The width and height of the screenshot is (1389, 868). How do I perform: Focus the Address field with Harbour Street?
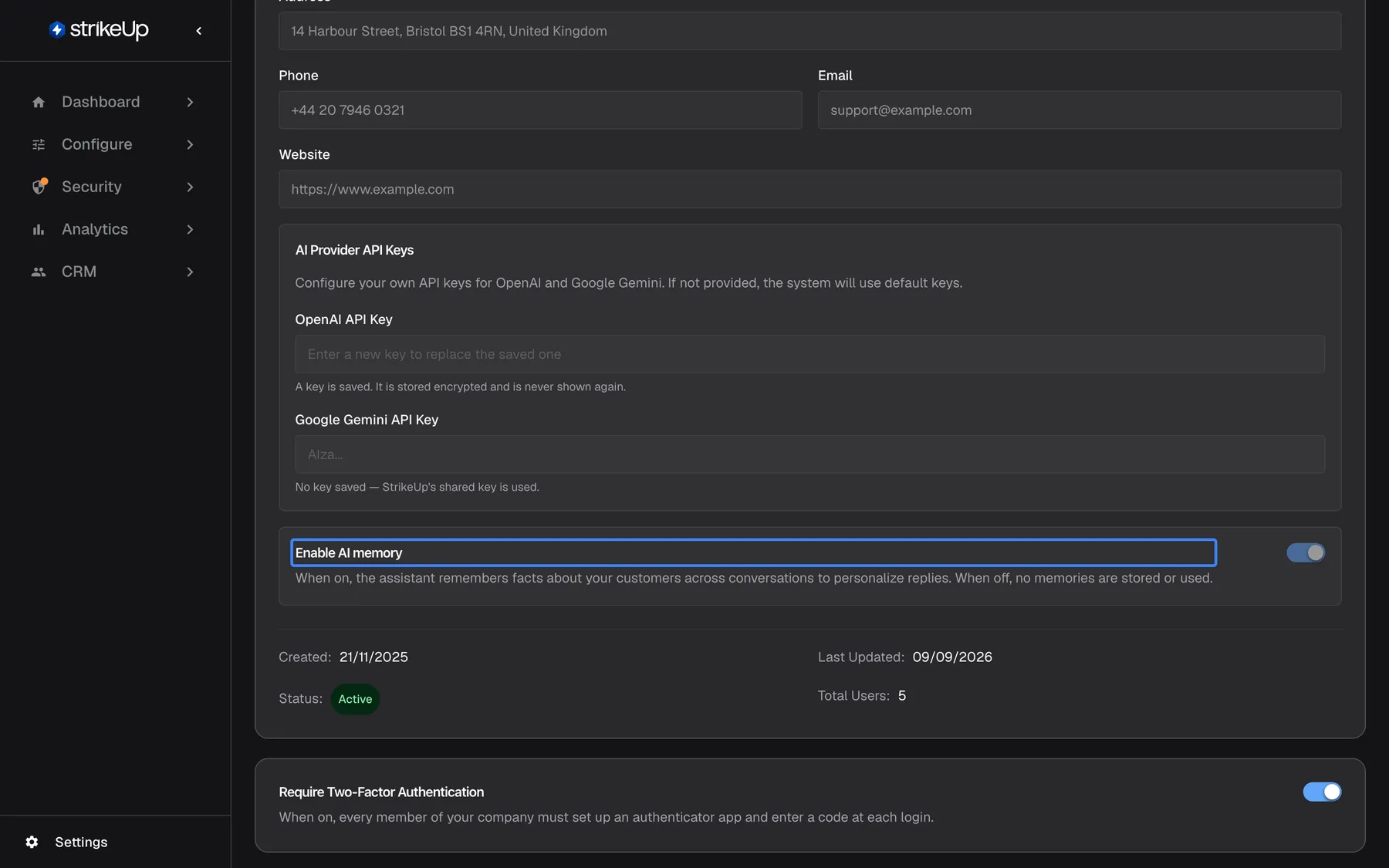(x=809, y=31)
